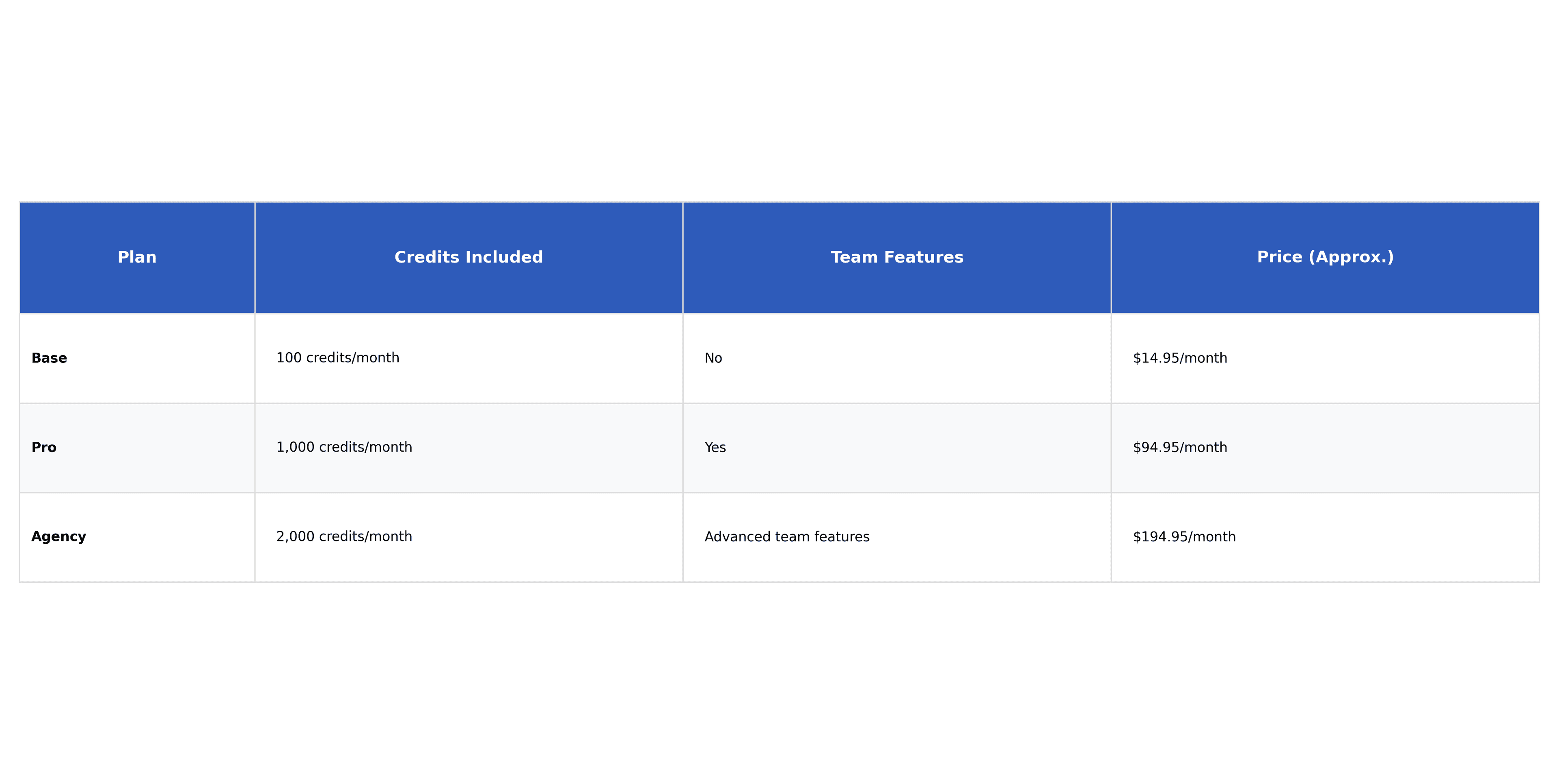The width and height of the screenshot is (1559, 784).
Task: Click the Price (Approx.) column header
Action: click(x=1325, y=257)
